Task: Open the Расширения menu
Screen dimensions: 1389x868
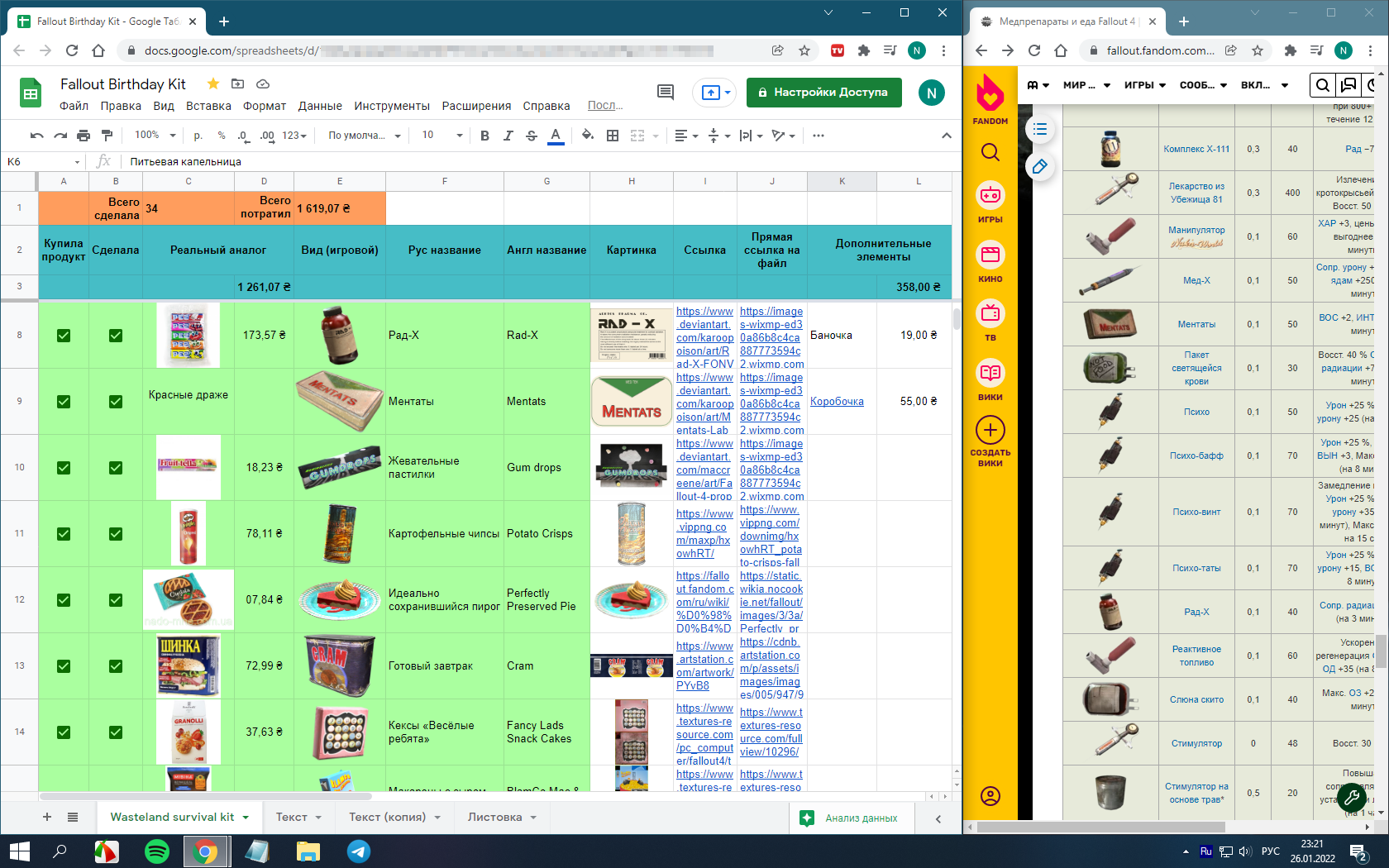Action: point(476,106)
